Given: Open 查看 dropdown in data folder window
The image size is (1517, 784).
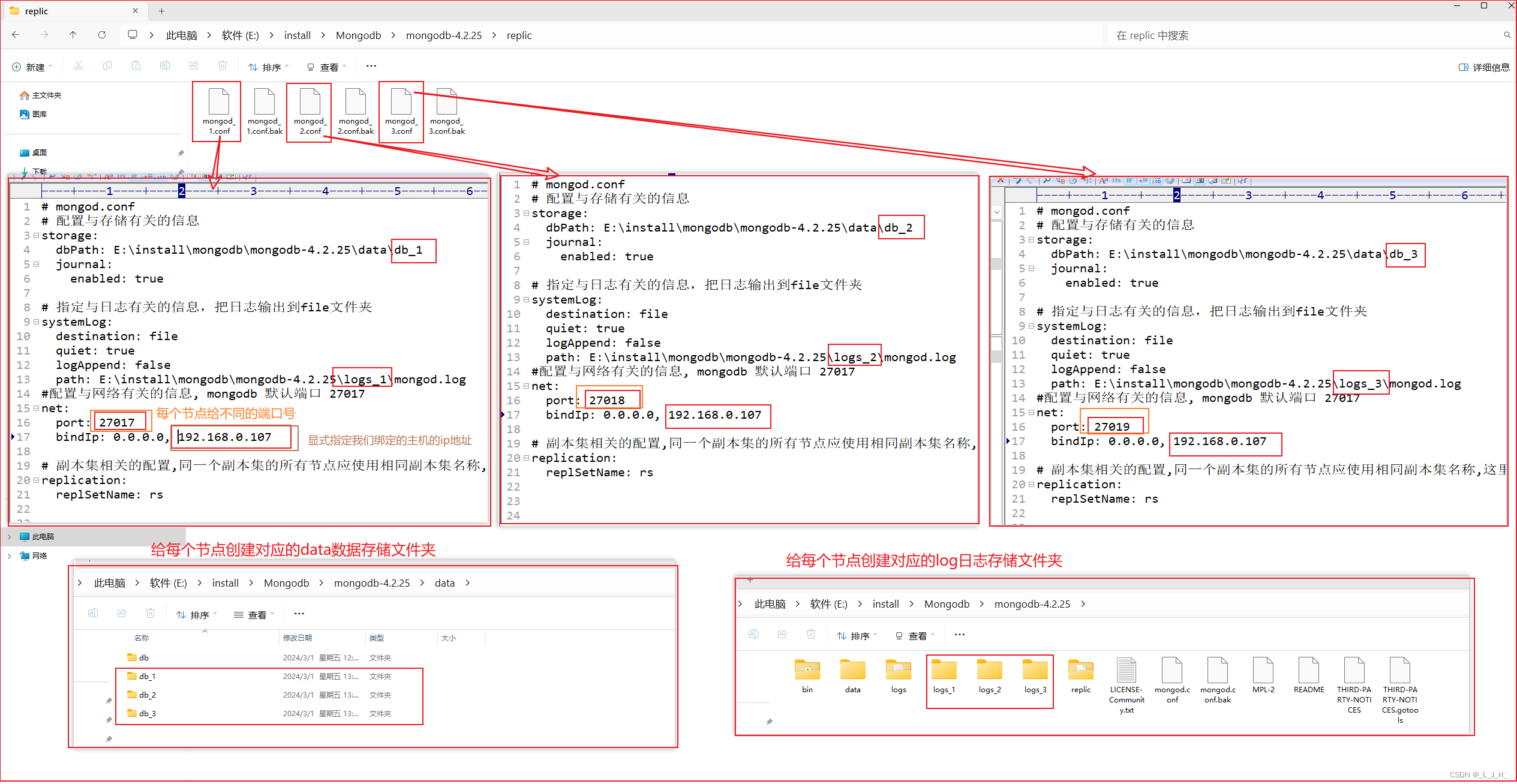Looking at the screenshot, I should pyautogui.click(x=254, y=614).
